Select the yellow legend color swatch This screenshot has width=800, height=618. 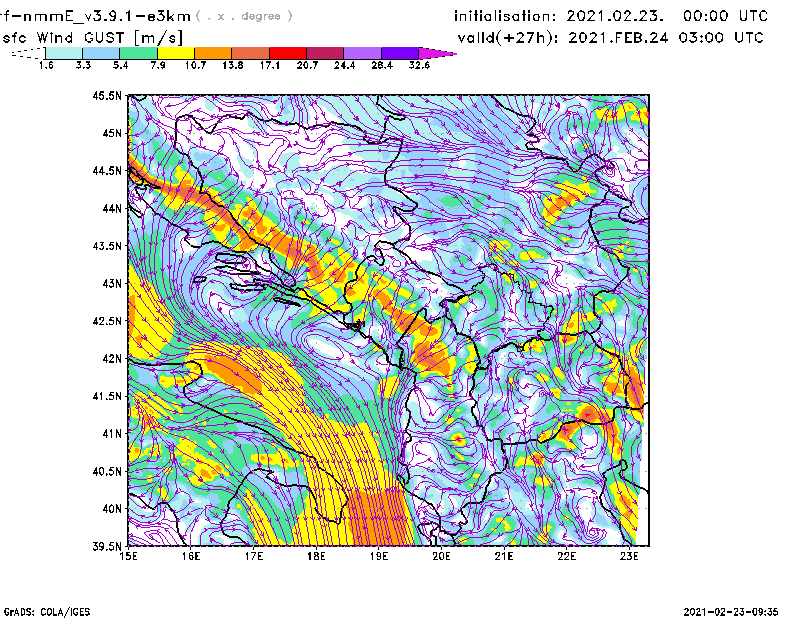(176, 54)
